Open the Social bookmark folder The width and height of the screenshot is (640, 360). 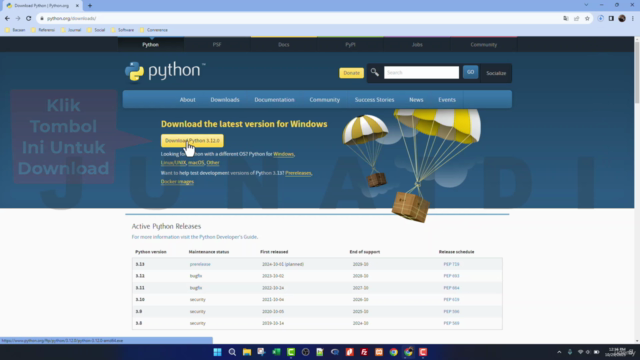(96, 30)
